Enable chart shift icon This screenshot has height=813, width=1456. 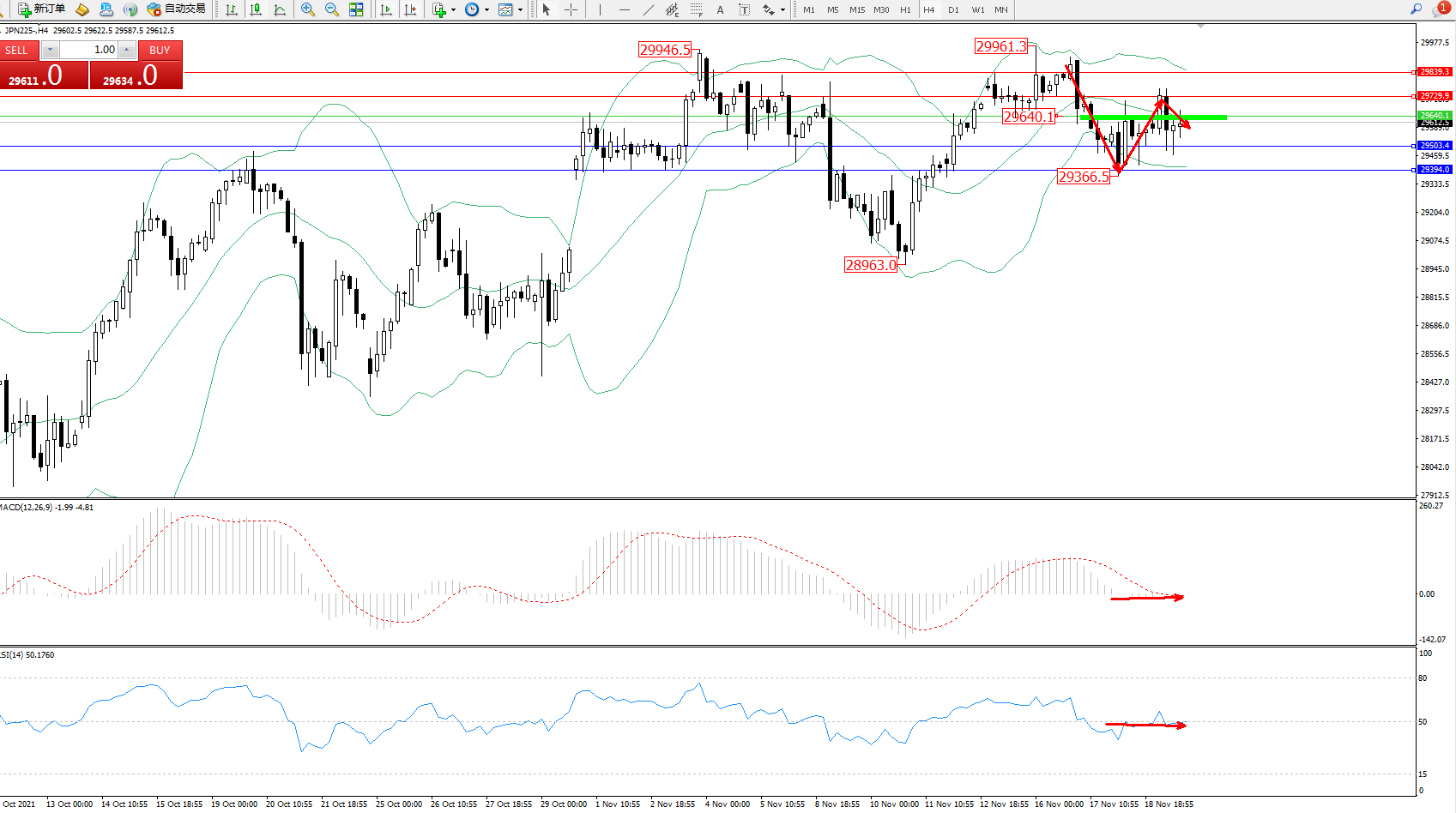pos(410,9)
